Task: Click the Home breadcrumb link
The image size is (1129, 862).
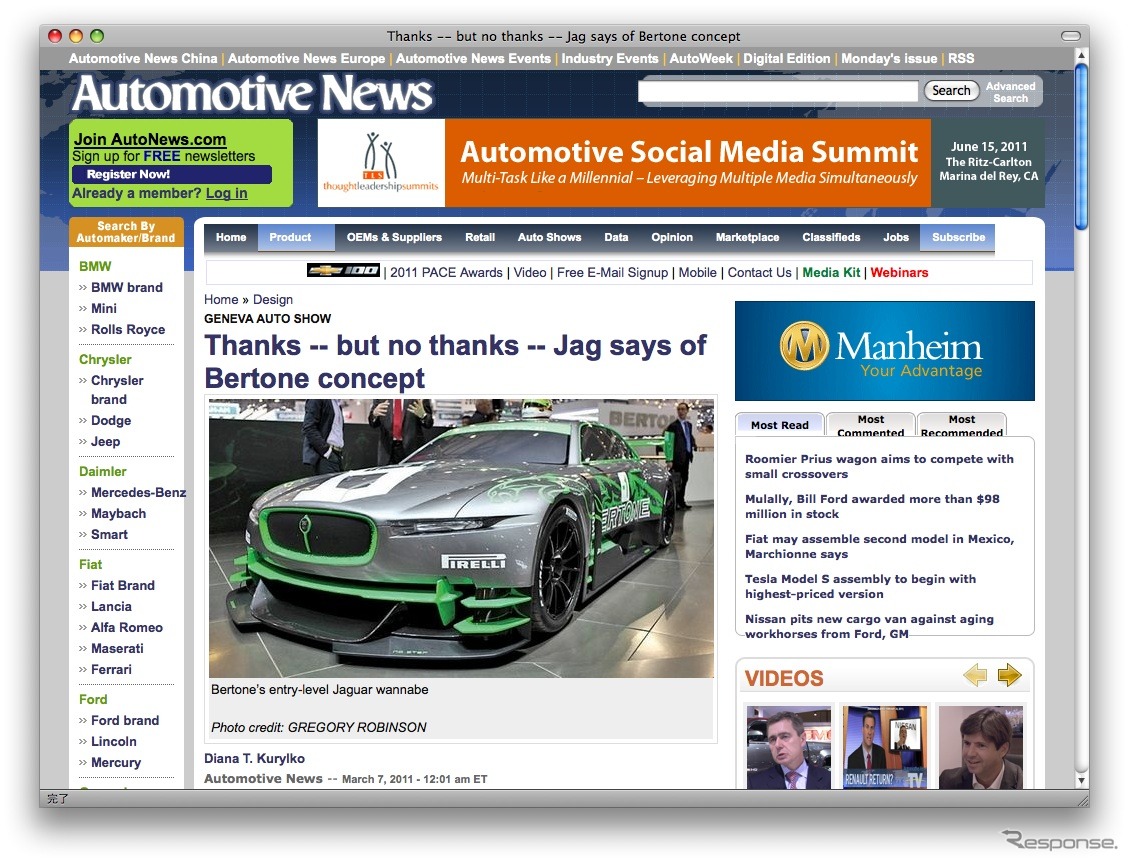Action: coord(221,300)
